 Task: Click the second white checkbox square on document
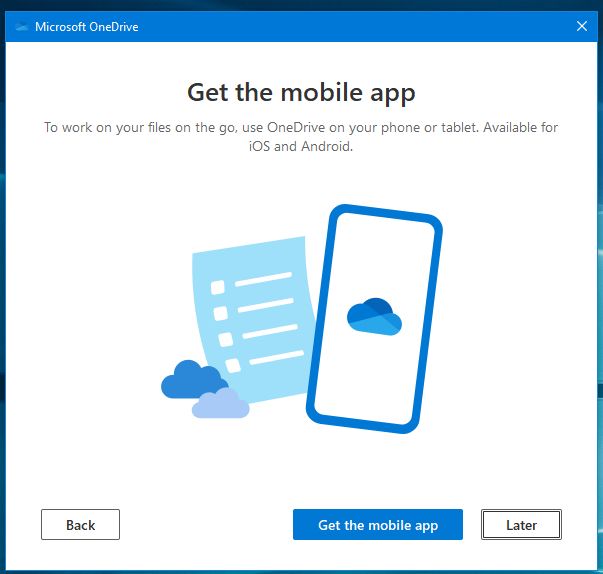(221, 312)
